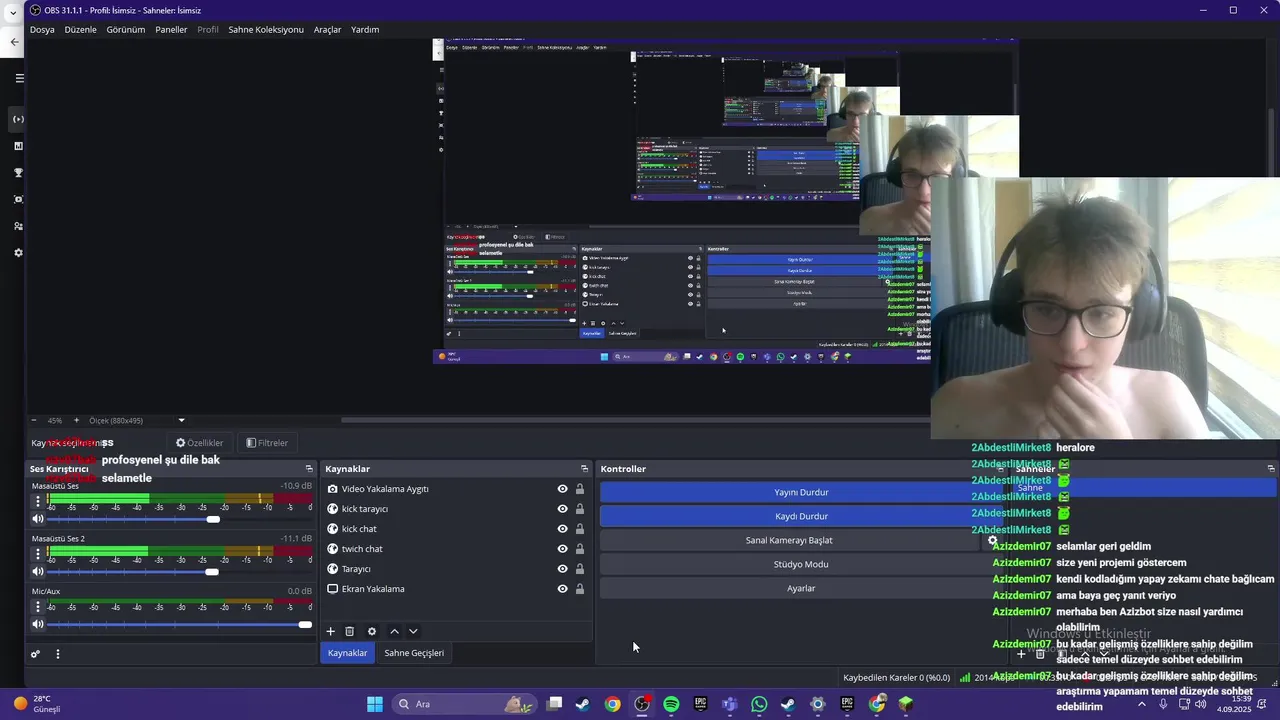The width and height of the screenshot is (1280, 720).
Task: Open Sahne Koleksiyonu menu
Action: tap(266, 30)
